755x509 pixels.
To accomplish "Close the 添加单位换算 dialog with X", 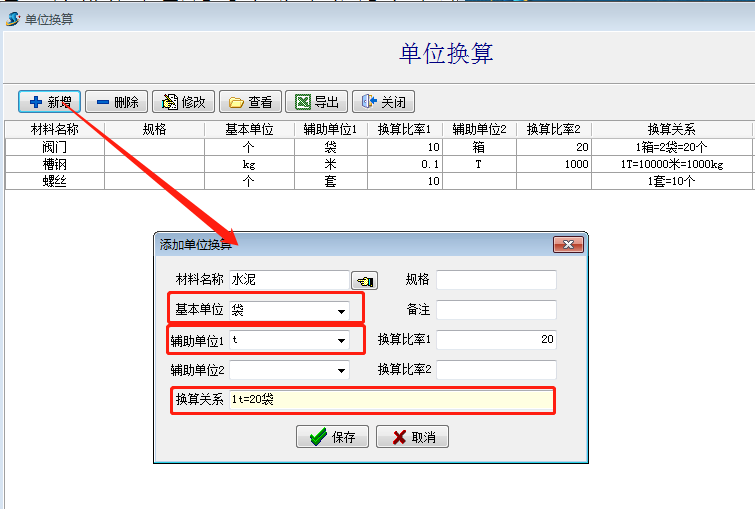I will point(569,244).
